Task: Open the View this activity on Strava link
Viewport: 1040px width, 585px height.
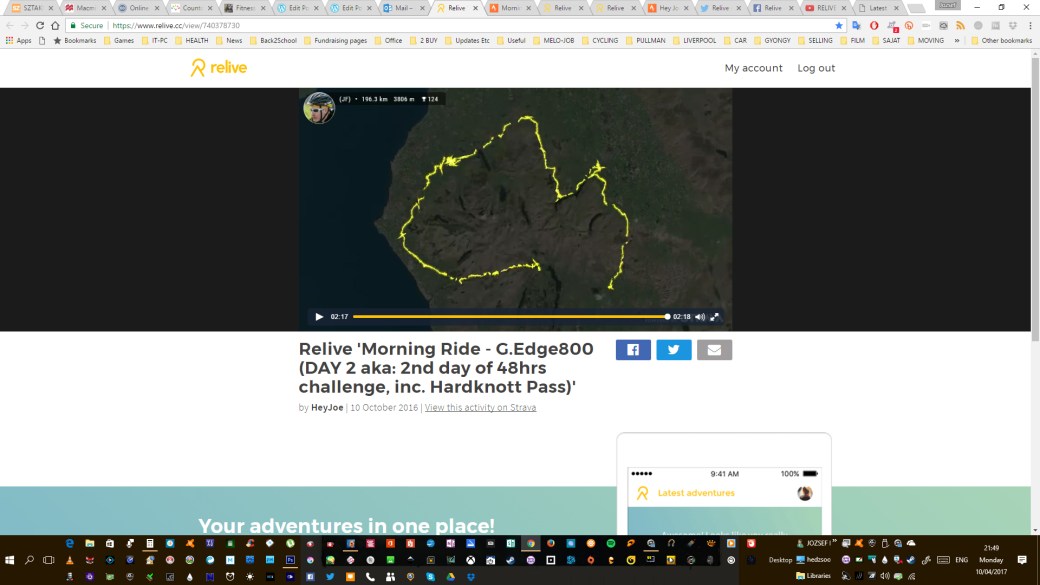Action: [x=480, y=408]
